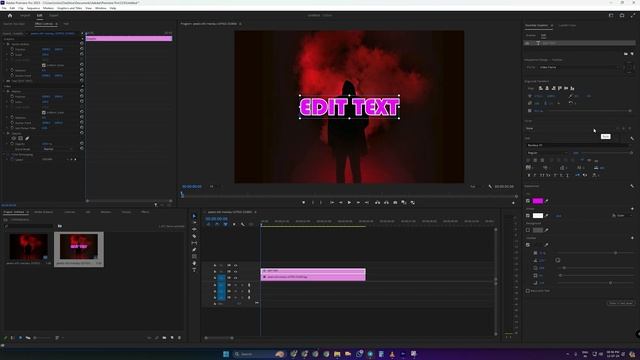Create 4-point polygon mask under Opacity
The height and width of the screenshot is (360, 640).
(x=20, y=138)
